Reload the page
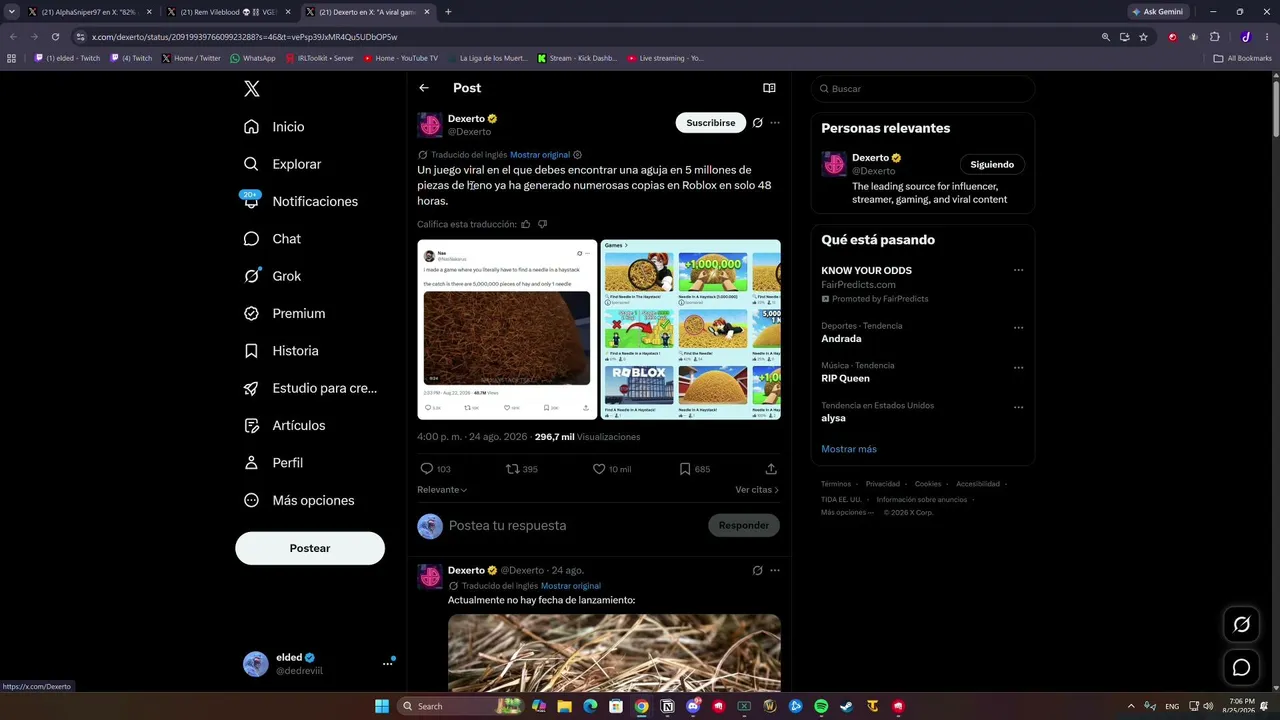1280x720 pixels. 55,37
